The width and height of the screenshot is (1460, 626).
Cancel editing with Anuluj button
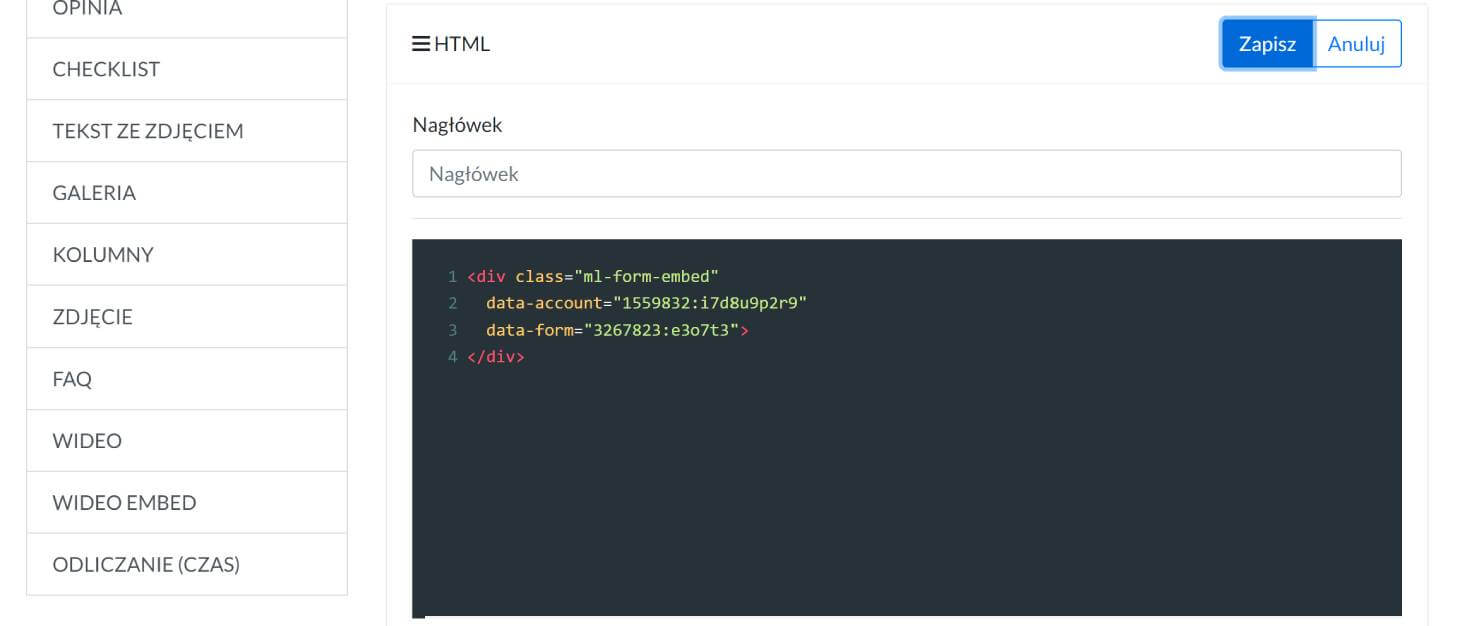(x=1356, y=44)
